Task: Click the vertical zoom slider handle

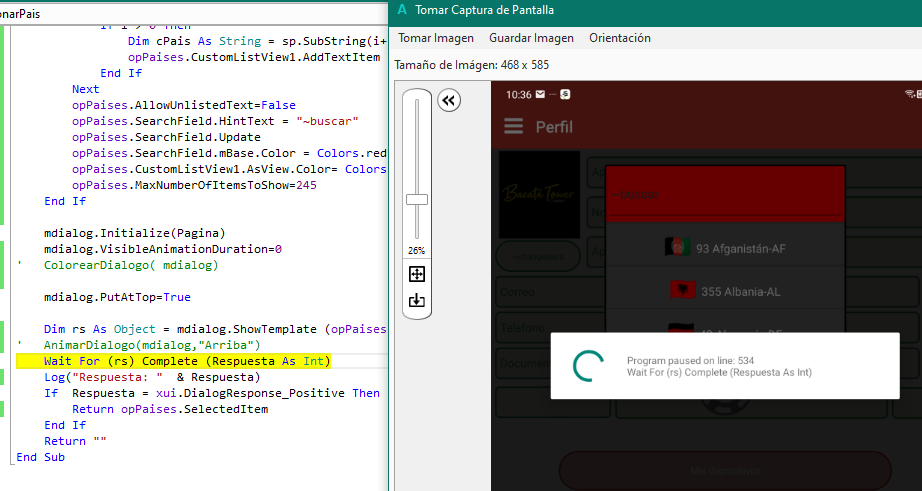Action: pos(417,199)
